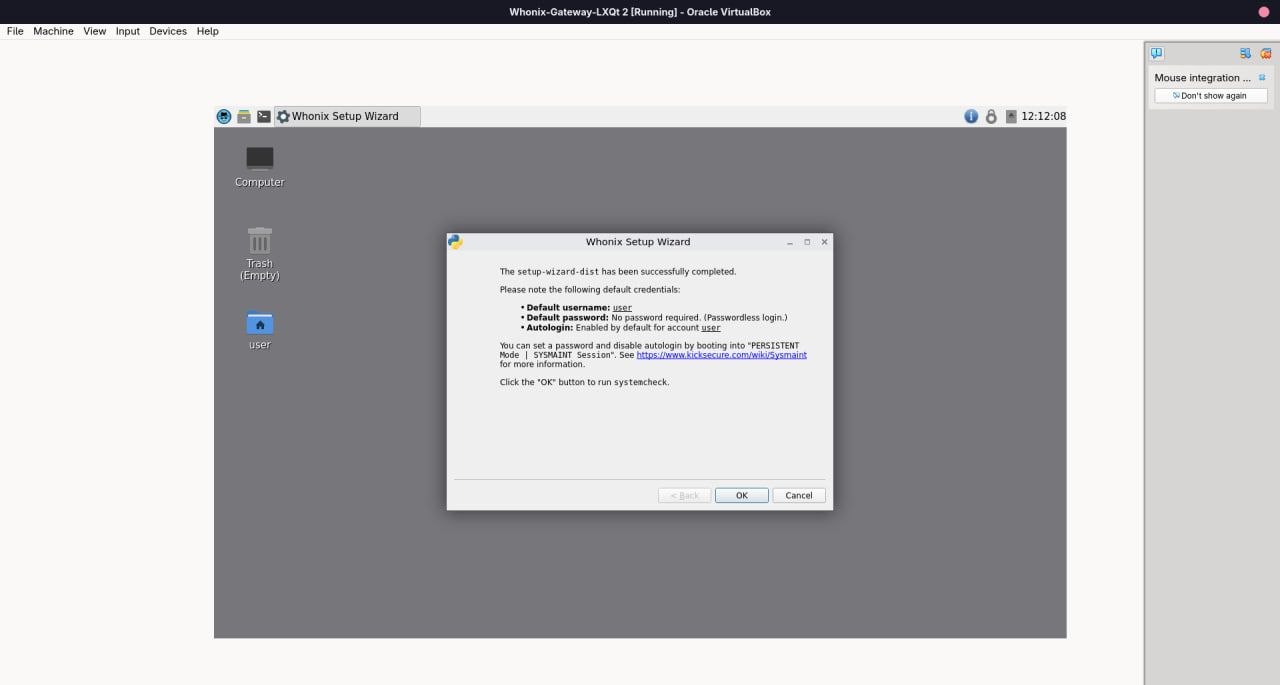Screen dimensions: 1280x685
Task: Dismiss the Mouse integration notification
Action: point(1262,77)
